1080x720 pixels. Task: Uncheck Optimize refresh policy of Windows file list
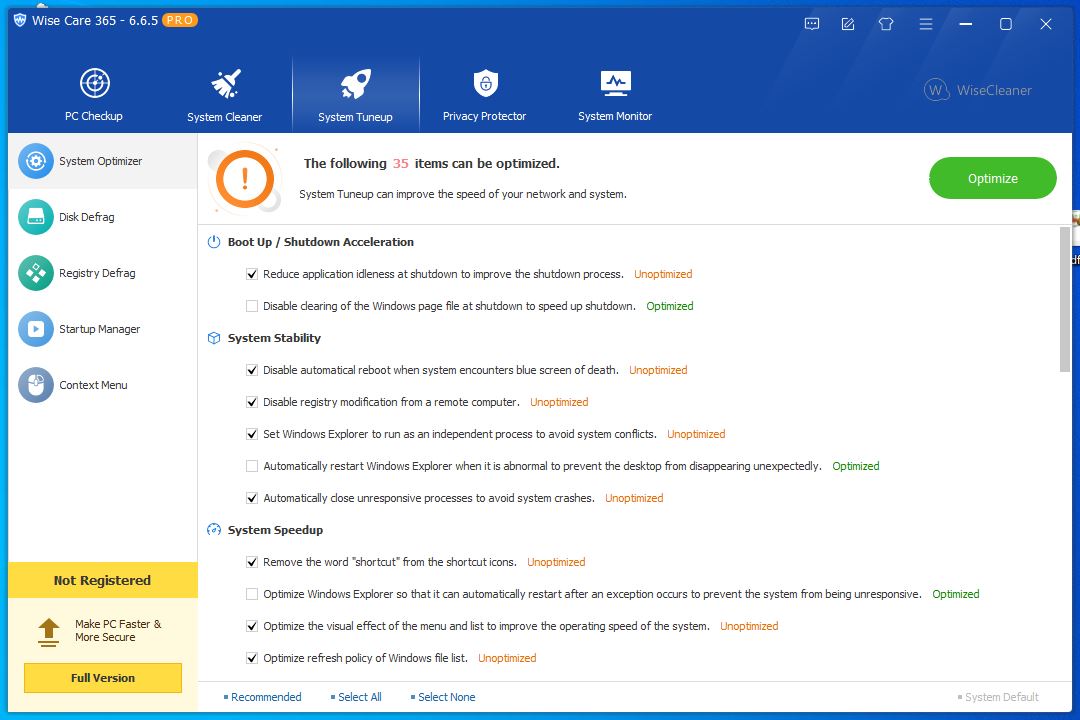252,658
